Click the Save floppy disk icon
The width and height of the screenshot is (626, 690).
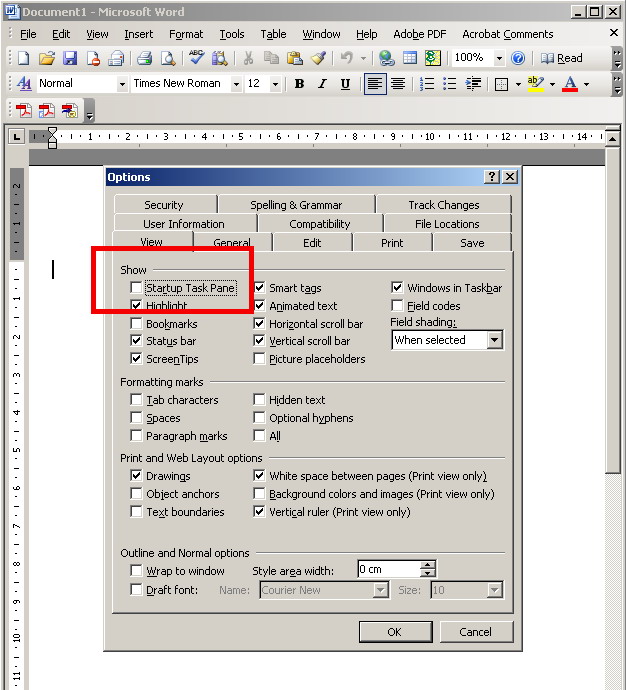pyautogui.click(x=70, y=58)
